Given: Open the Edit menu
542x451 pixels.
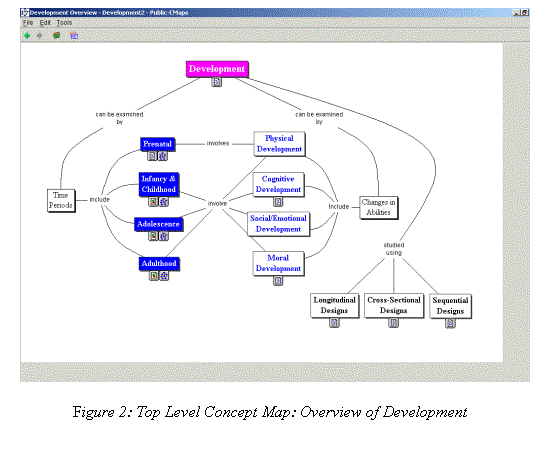Looking at the screenshot, I should click(45, 23).
